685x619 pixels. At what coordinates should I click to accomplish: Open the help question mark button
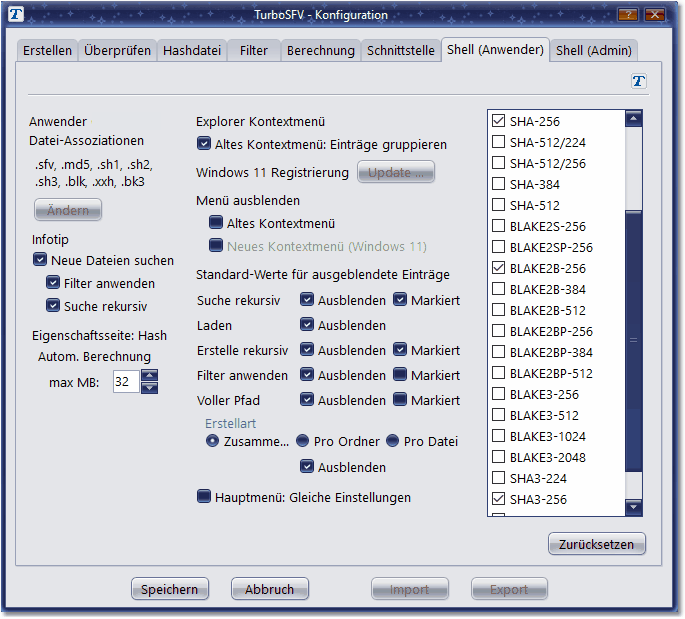pos(628,14)
